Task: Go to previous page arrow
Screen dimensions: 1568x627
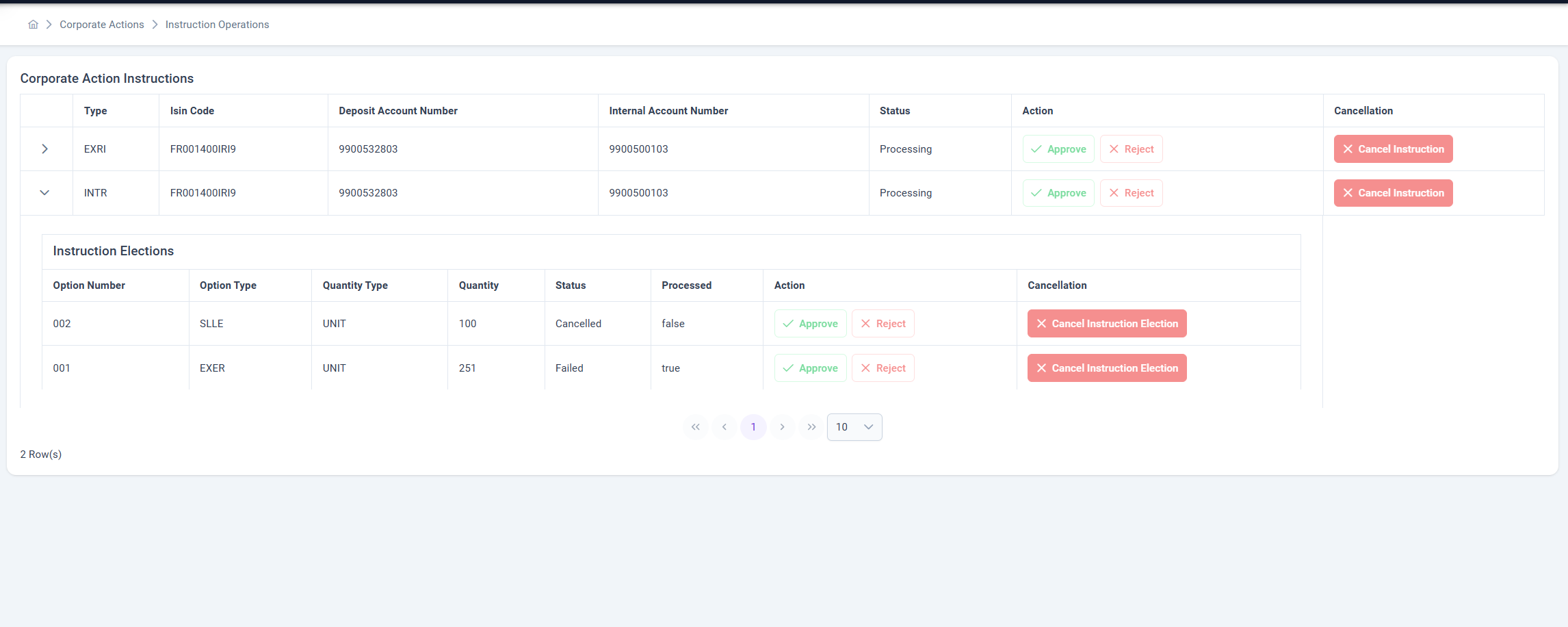Action: click(x=724, y=426)
